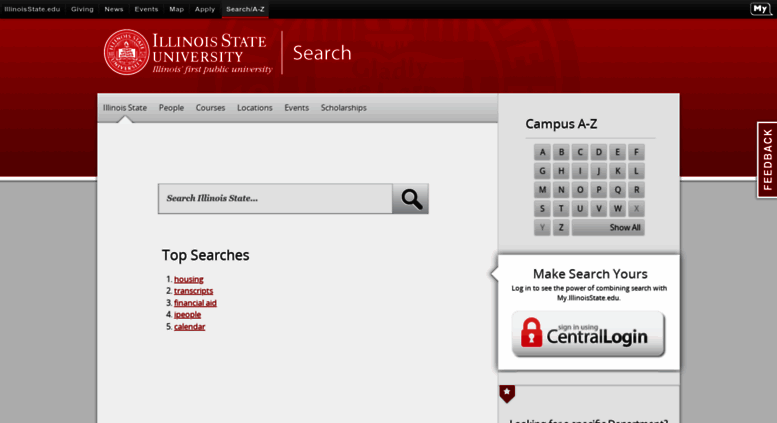Select letter L in Campus A-Z
The image size is (777, 423).
point(636,171)
